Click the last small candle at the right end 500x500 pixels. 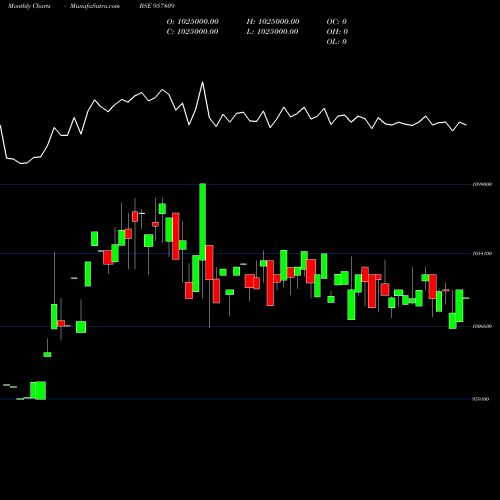(466, 298)
